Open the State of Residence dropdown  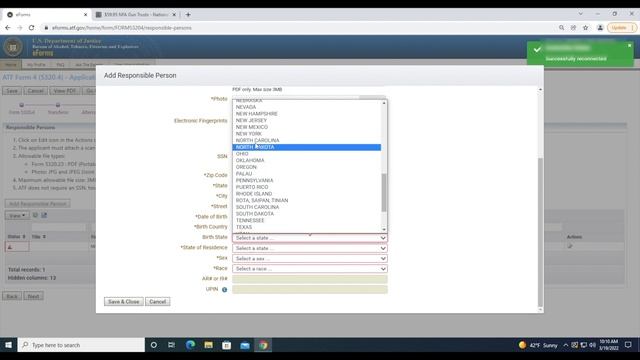tap(310, 248)
